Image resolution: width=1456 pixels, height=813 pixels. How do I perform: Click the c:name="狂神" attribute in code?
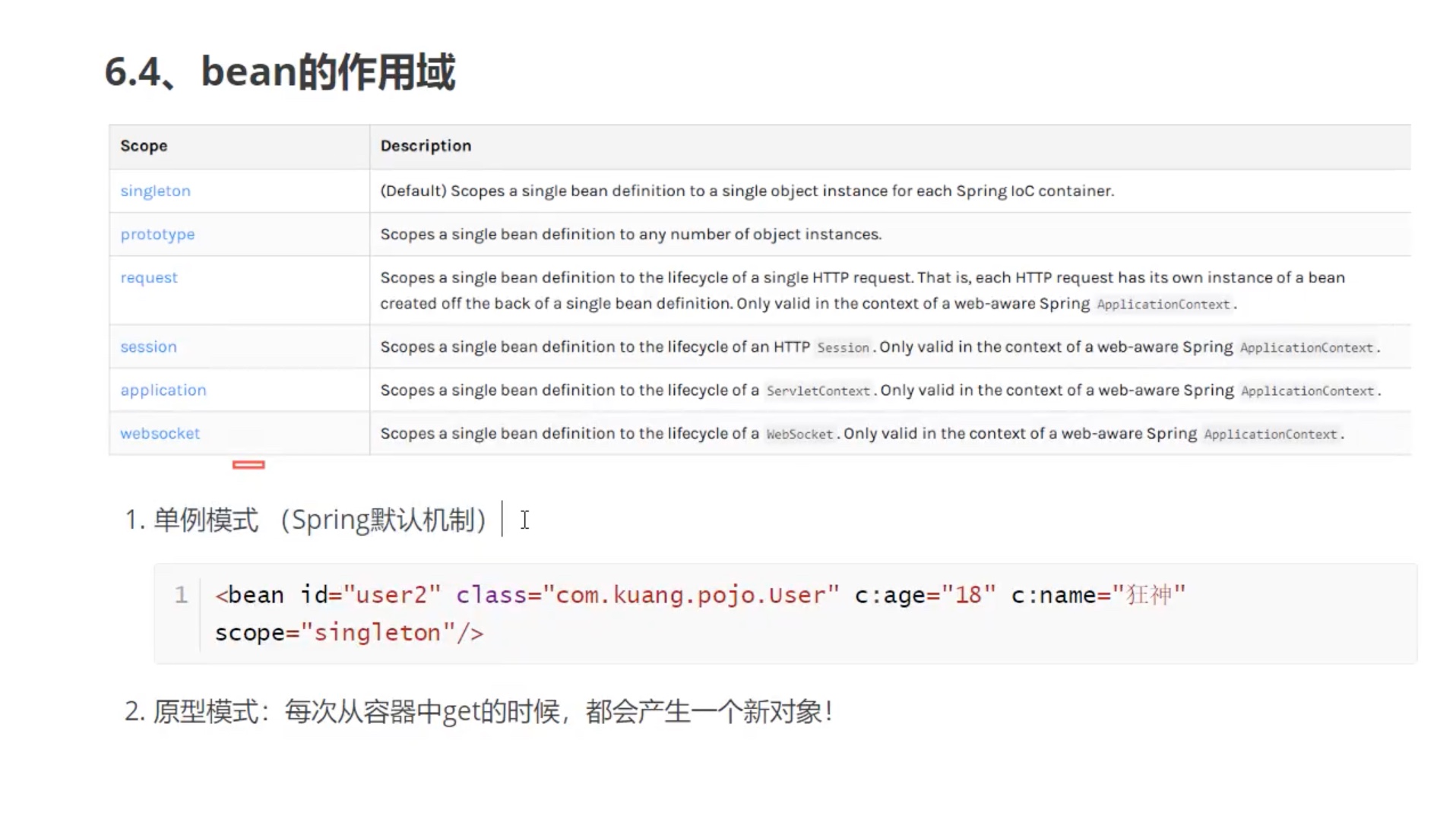[1097, 594]
